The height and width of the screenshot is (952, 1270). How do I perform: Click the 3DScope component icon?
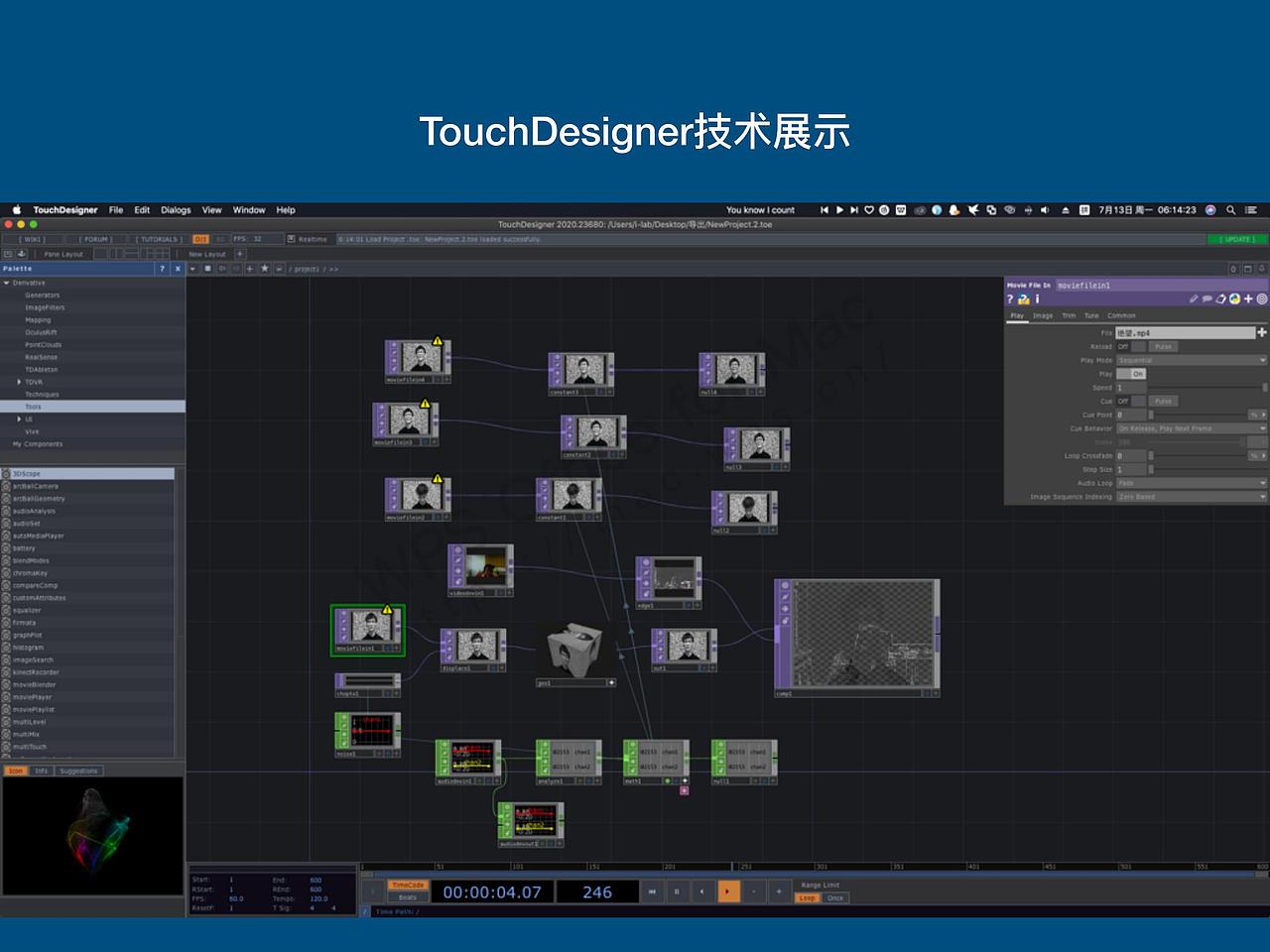click(x=6, y=474)
